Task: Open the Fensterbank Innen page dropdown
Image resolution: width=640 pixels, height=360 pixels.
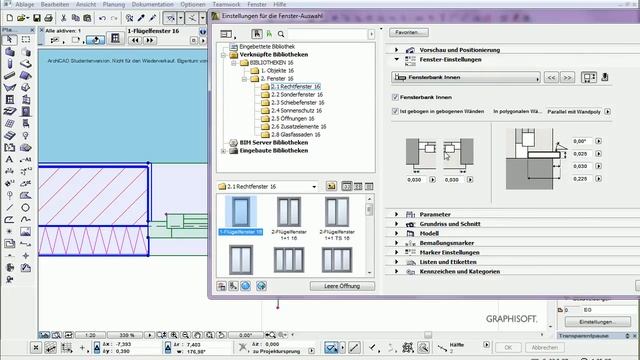Action: (x=466, y=77)
